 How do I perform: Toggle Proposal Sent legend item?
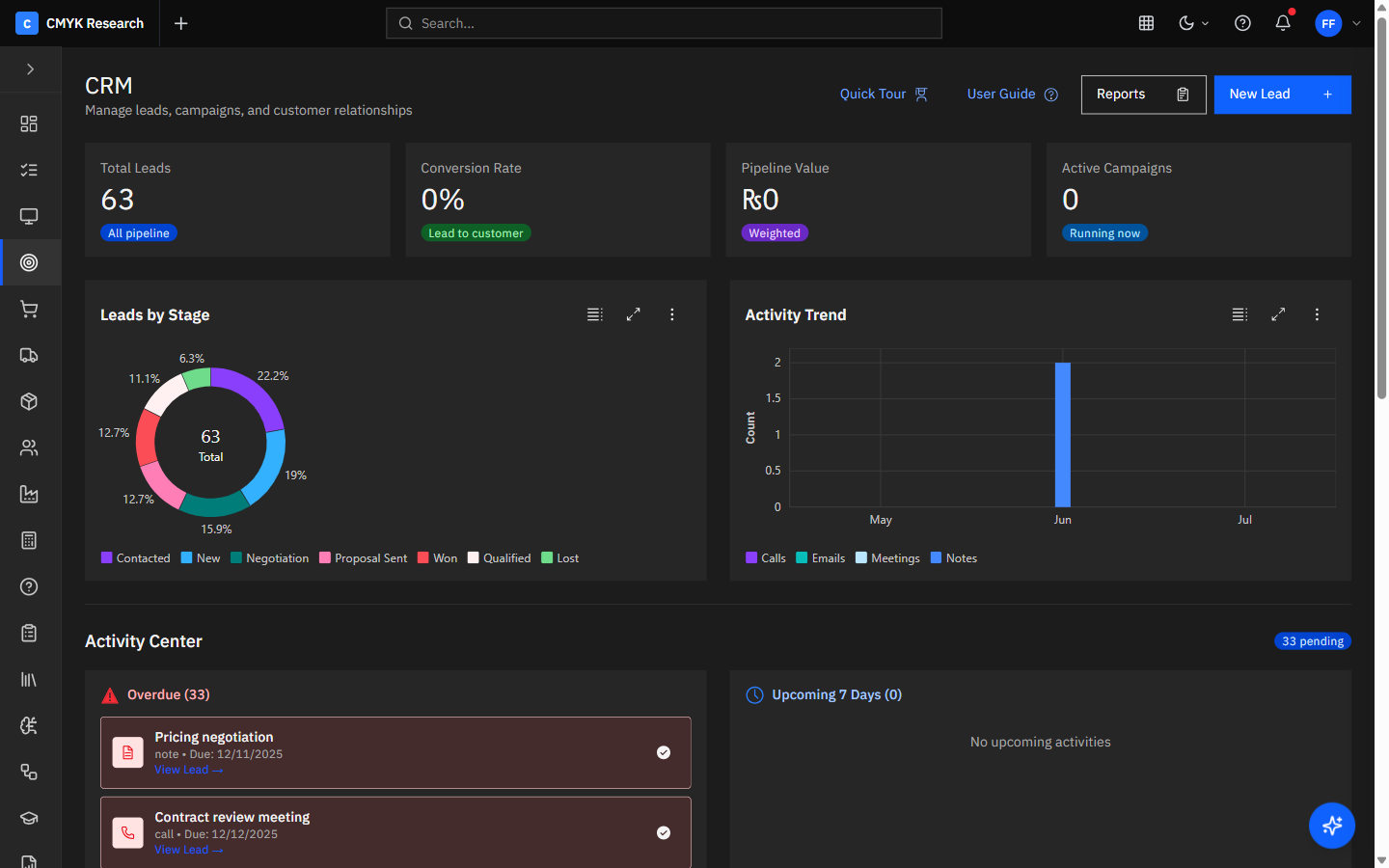[364, 558]
